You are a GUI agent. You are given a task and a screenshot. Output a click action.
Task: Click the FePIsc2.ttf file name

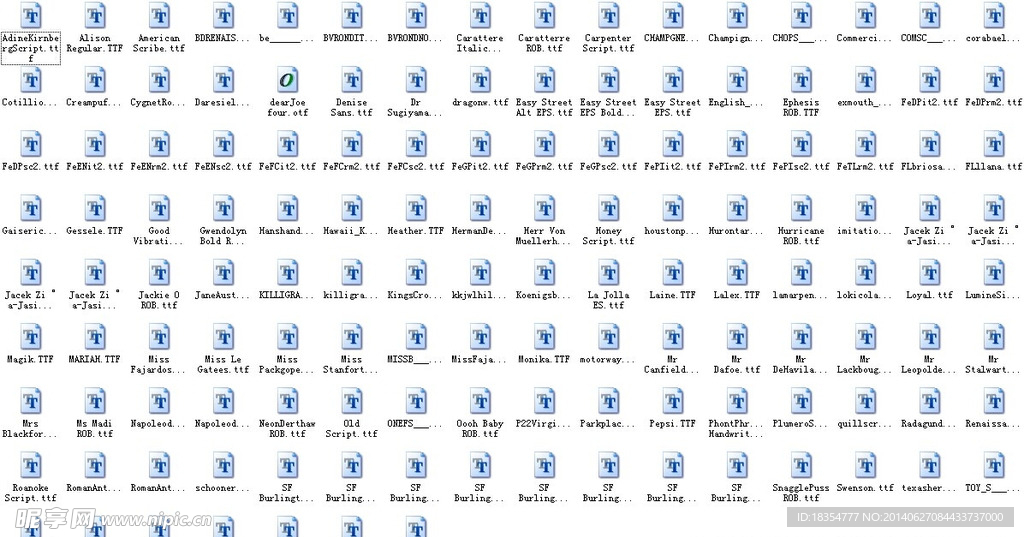pyautogui.click(x=801, y=167)
